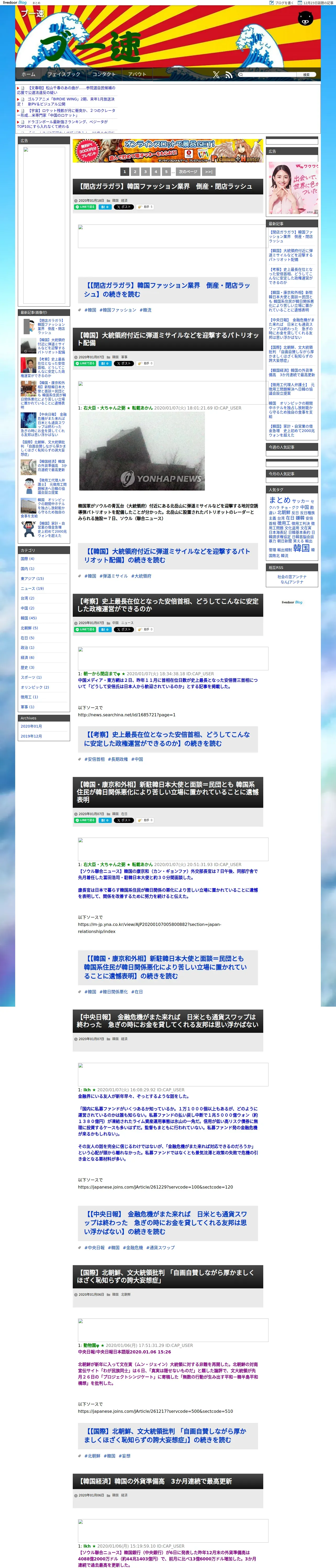Click the X ポスト button on the 閉店ガラガラ article
336x1568 pixels.
click(x=124, y=207)
